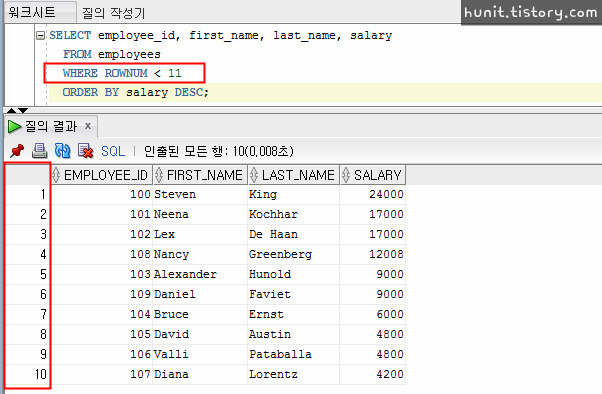This screenshot has height=394, width=602.
Task: Click row number 5 header
Action: click(28, 274)
